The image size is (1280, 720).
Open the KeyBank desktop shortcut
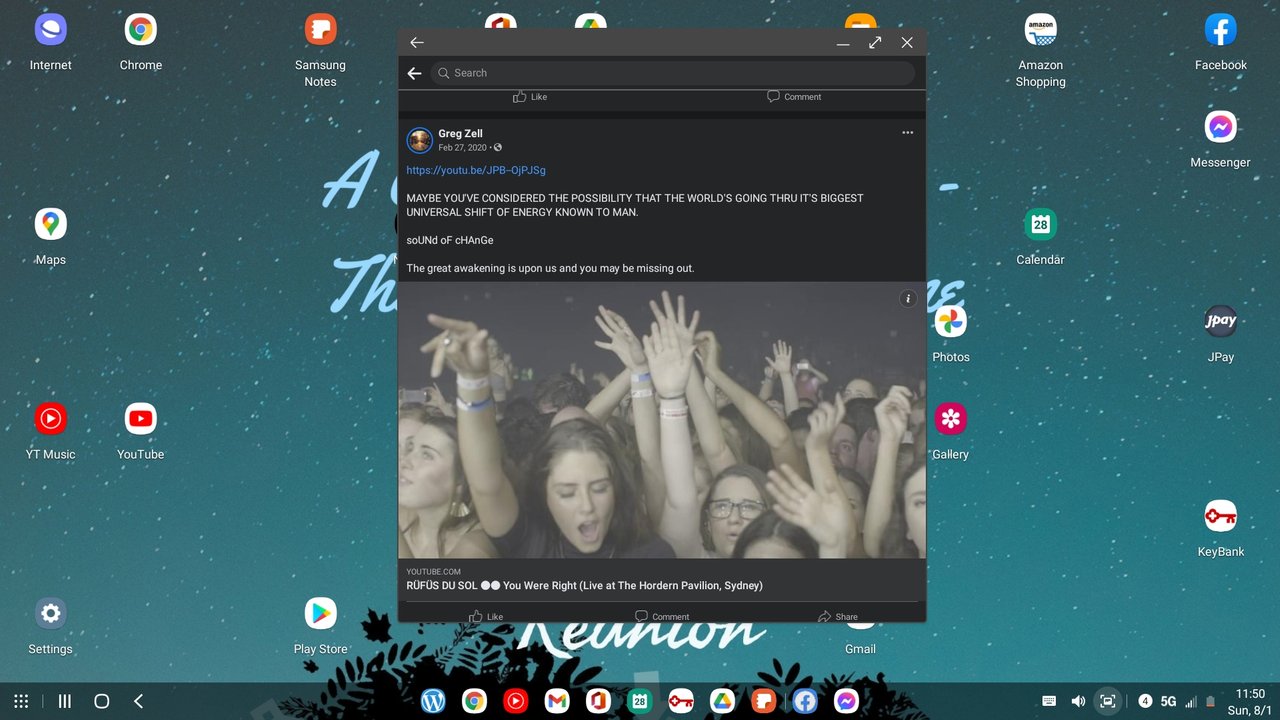coord(1220,516)
